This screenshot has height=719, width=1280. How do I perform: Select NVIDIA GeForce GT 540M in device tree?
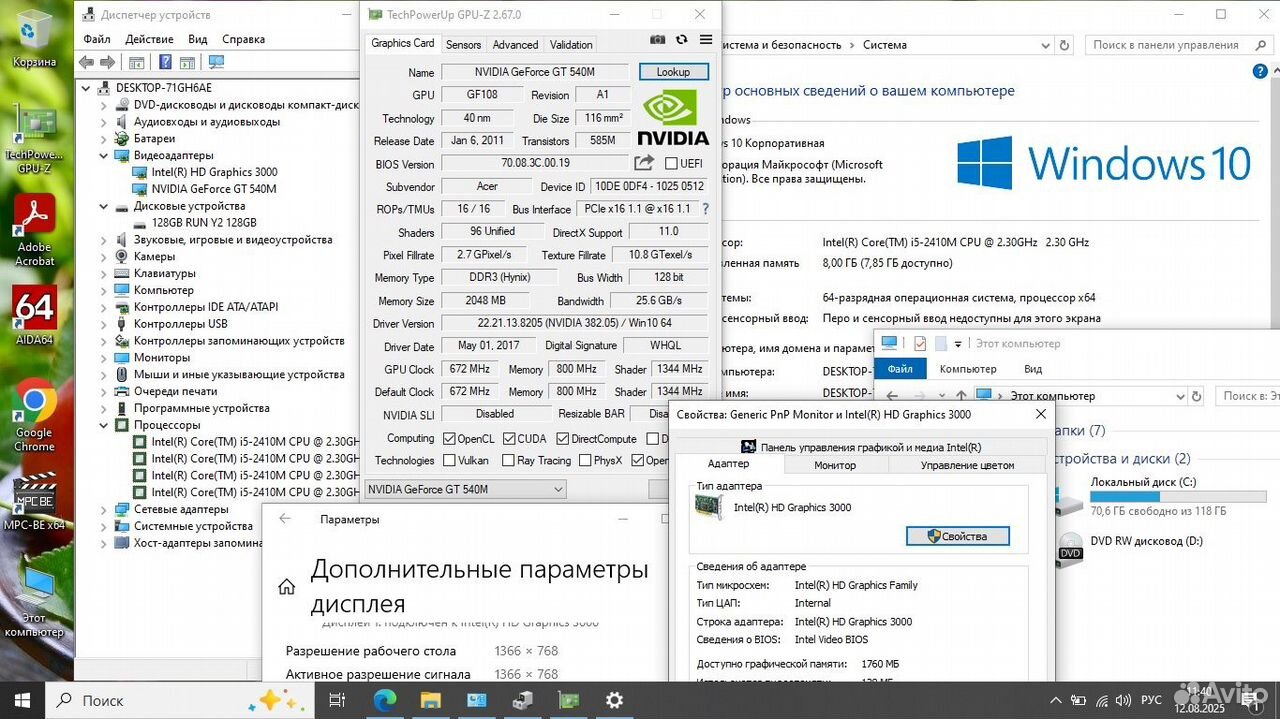tap(213, 189)
